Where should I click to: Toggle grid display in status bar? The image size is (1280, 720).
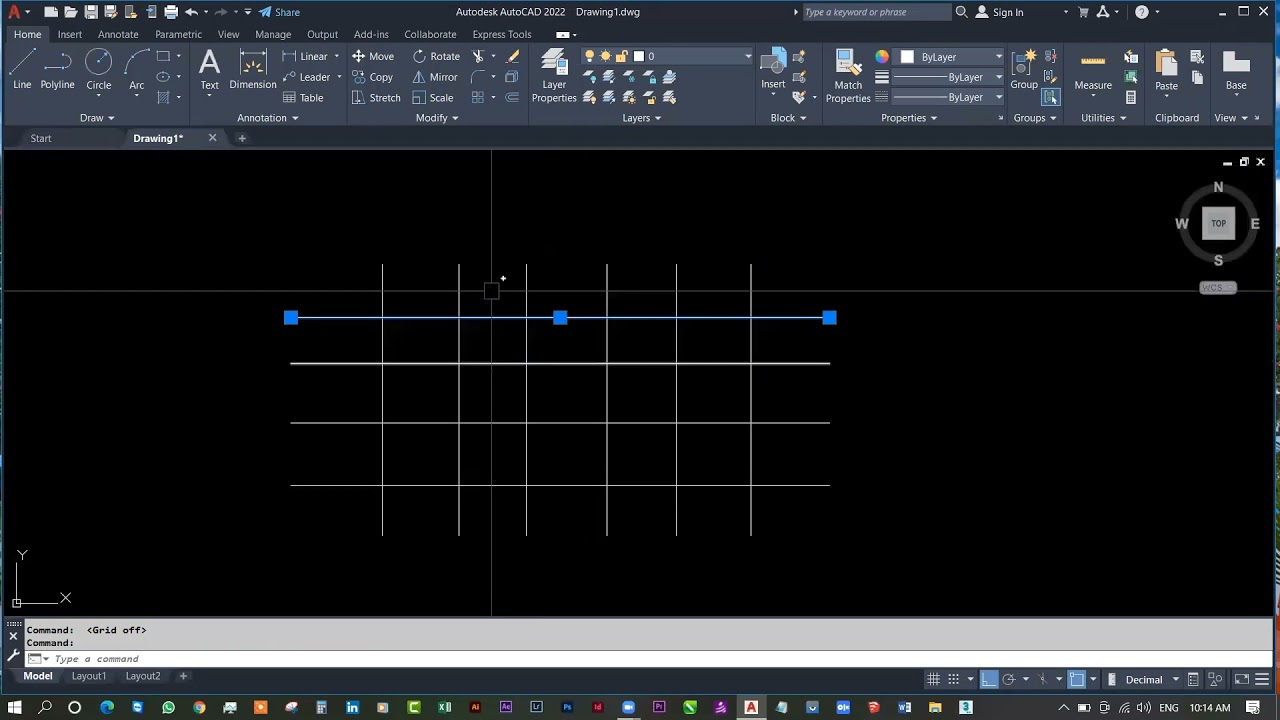pos(934,680)
